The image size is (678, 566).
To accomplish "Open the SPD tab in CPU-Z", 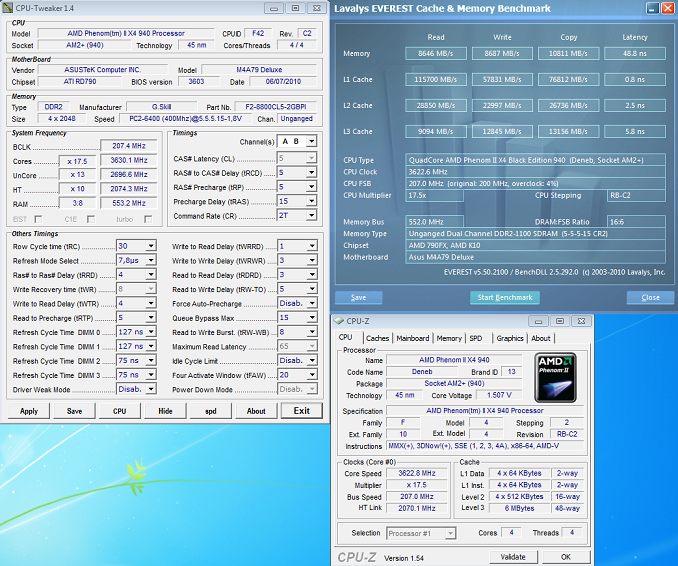I will [476, 338].
